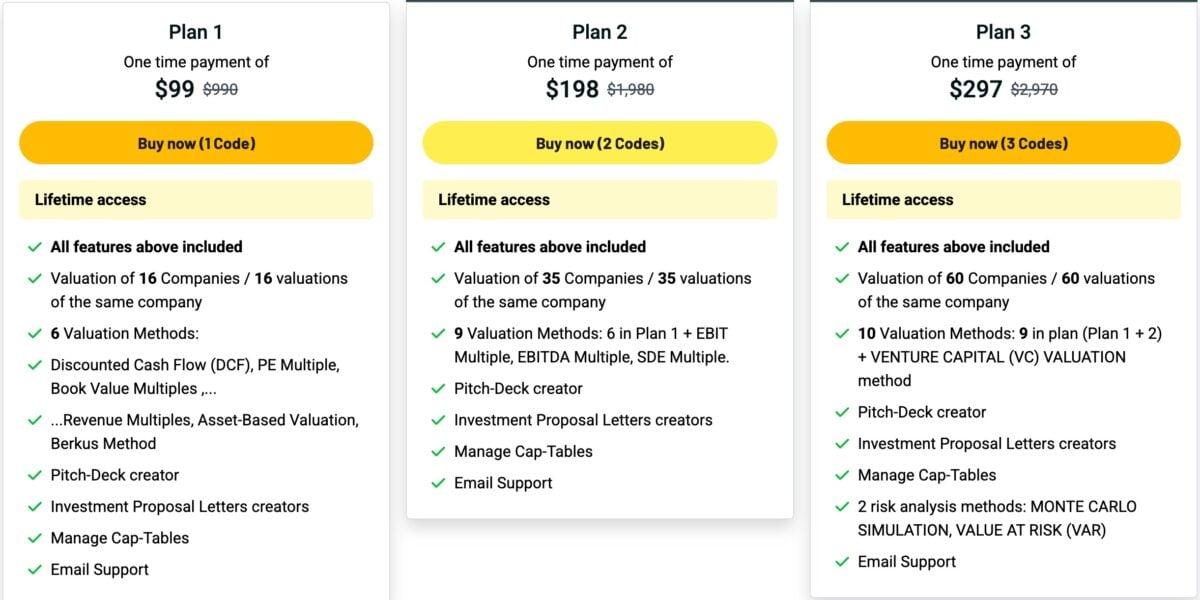Select Buy now (3 Codes) button

coord(1003,143)
